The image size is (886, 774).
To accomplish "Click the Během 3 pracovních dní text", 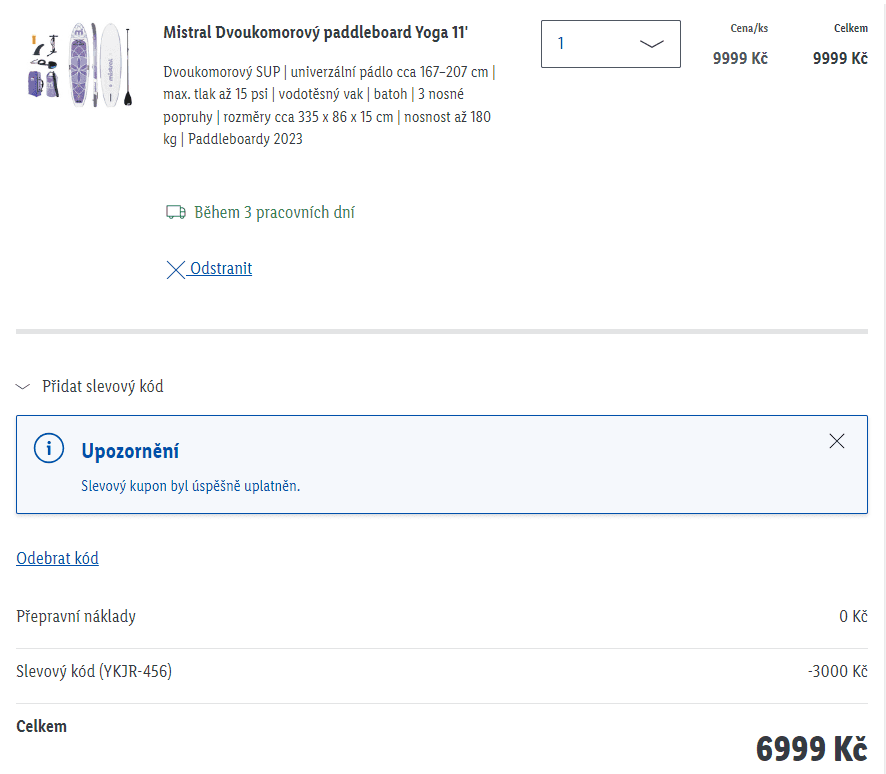I will pyautogui.click(x=275, y=212).
